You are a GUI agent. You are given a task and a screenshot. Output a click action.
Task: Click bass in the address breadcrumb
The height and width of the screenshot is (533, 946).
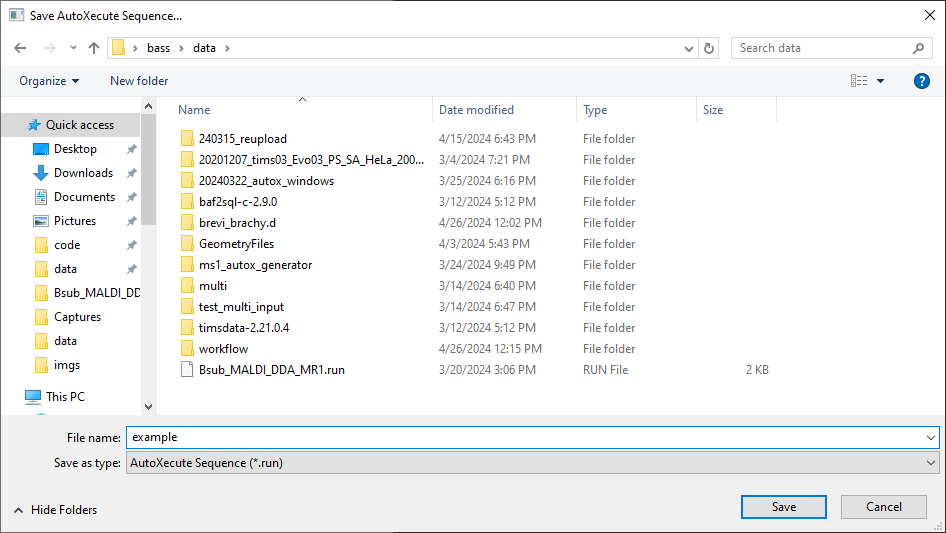(159, 48)
